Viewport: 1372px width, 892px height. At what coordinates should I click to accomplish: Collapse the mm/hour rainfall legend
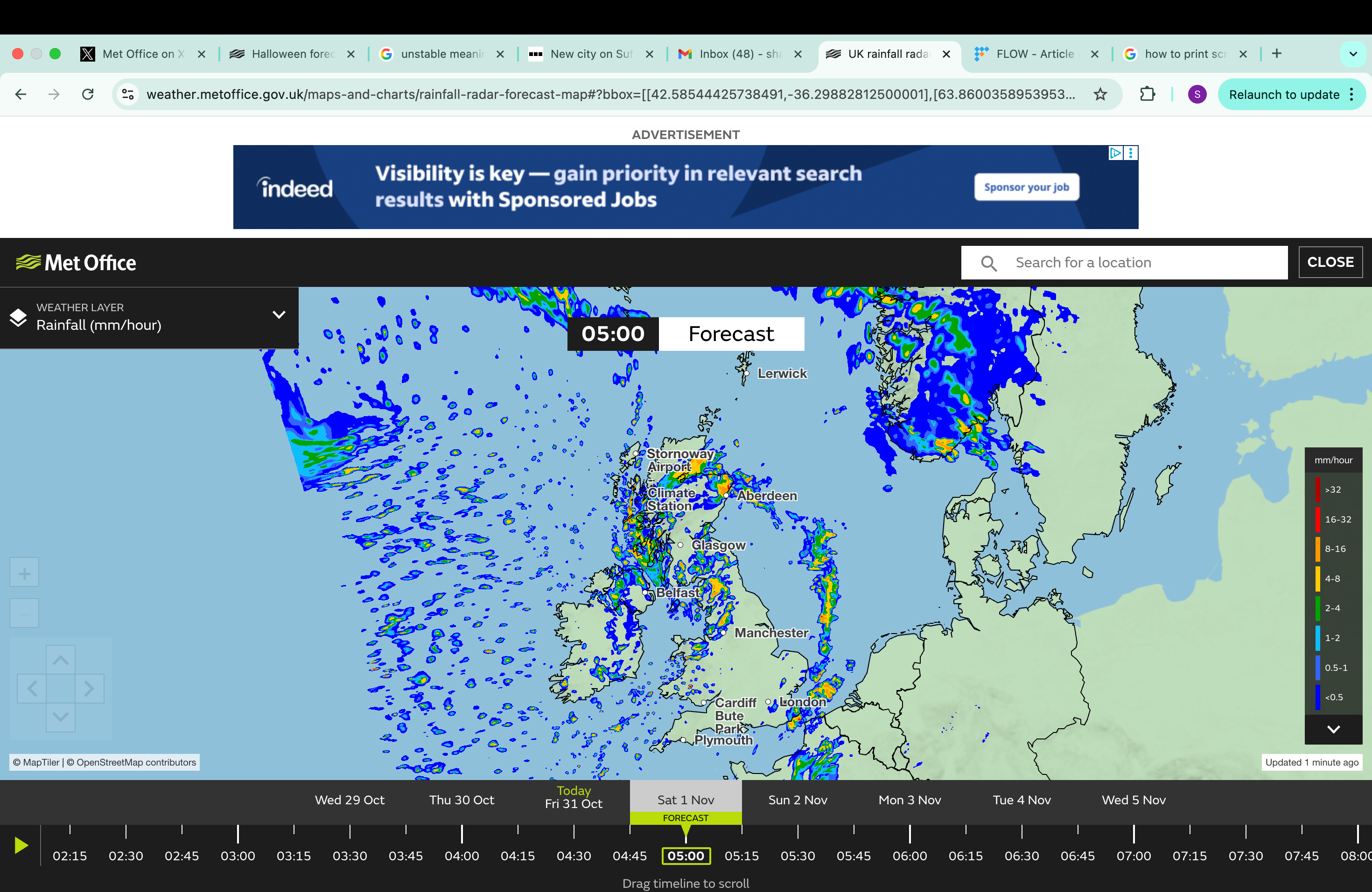[1333, 730]
